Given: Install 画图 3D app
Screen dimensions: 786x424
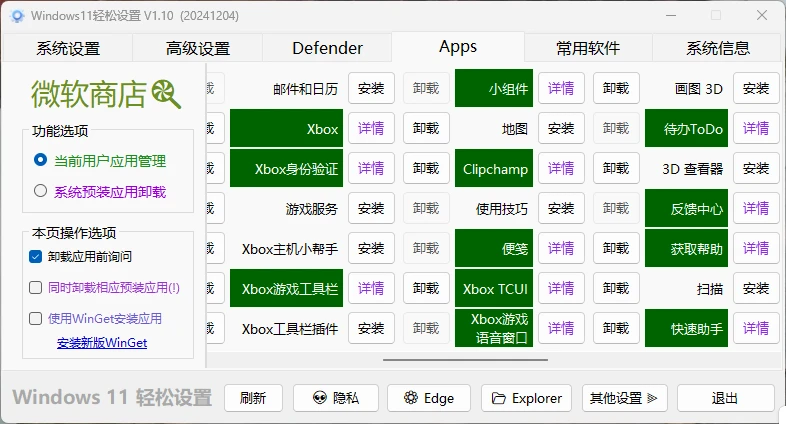Looking at the screenshot, I should pyautogui.click(x=756, y=88).
